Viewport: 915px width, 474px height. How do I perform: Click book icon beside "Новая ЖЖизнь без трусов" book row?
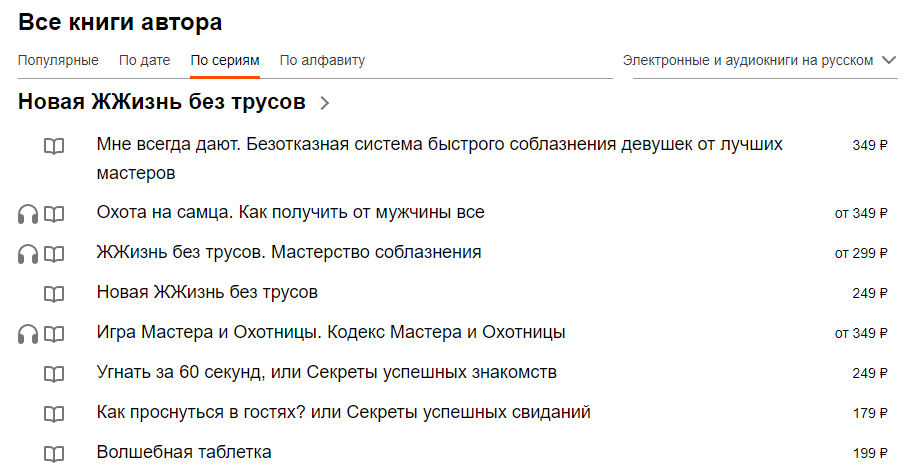tap(54, 294)
